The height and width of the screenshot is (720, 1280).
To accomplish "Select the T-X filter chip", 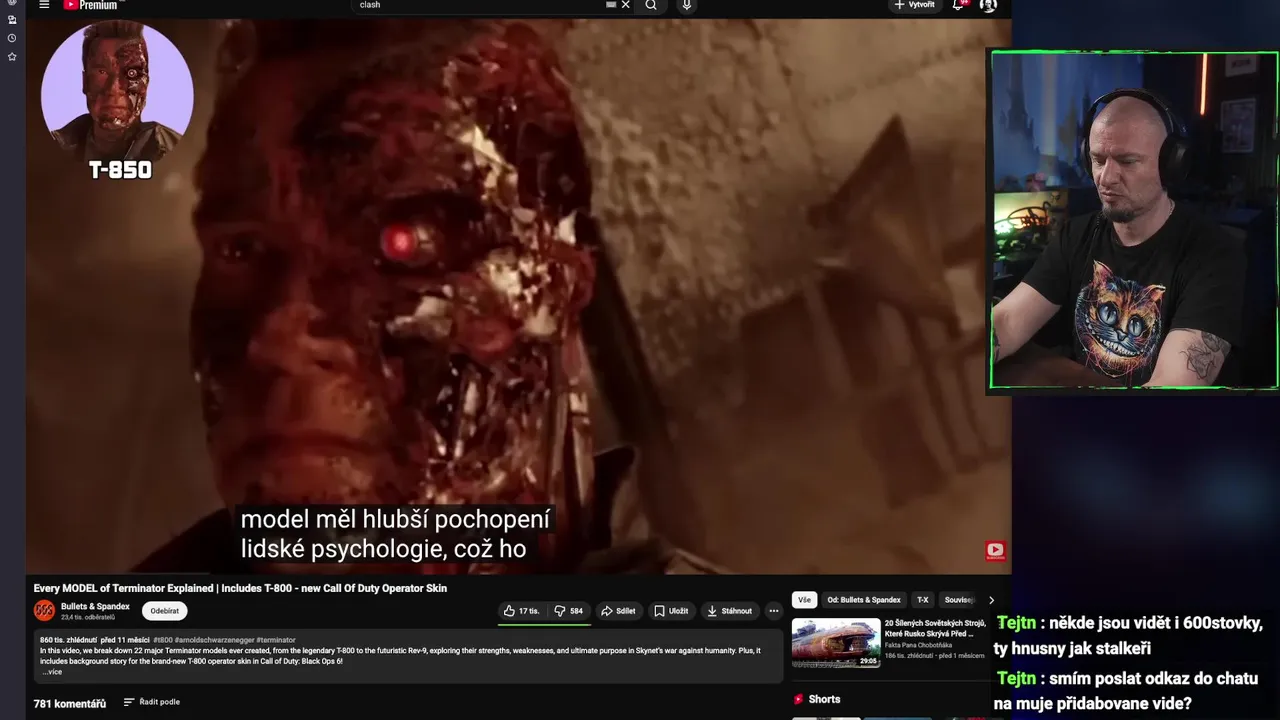I will coord(922,600).
